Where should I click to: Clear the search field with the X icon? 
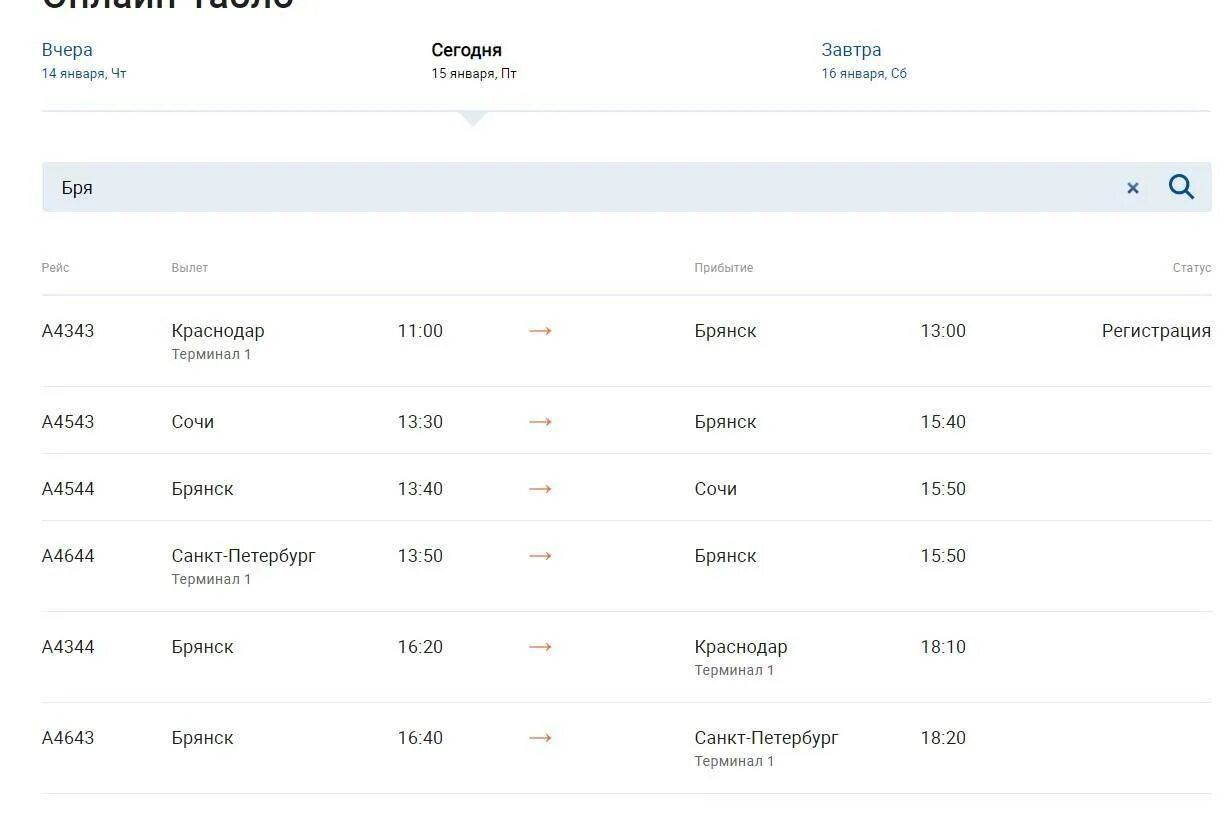1133,188
